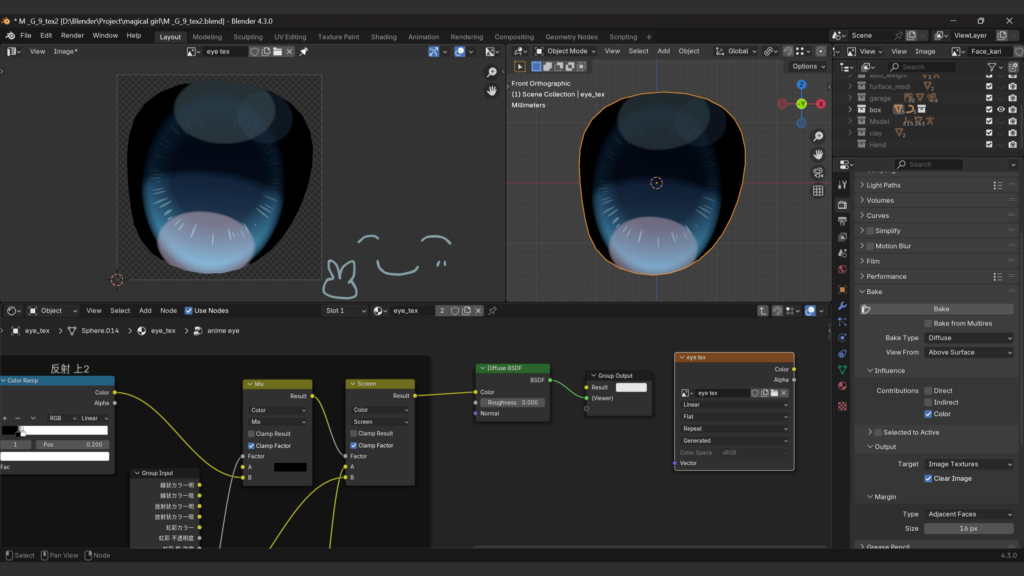Open the Render menu in top bar

pos(72,35)
